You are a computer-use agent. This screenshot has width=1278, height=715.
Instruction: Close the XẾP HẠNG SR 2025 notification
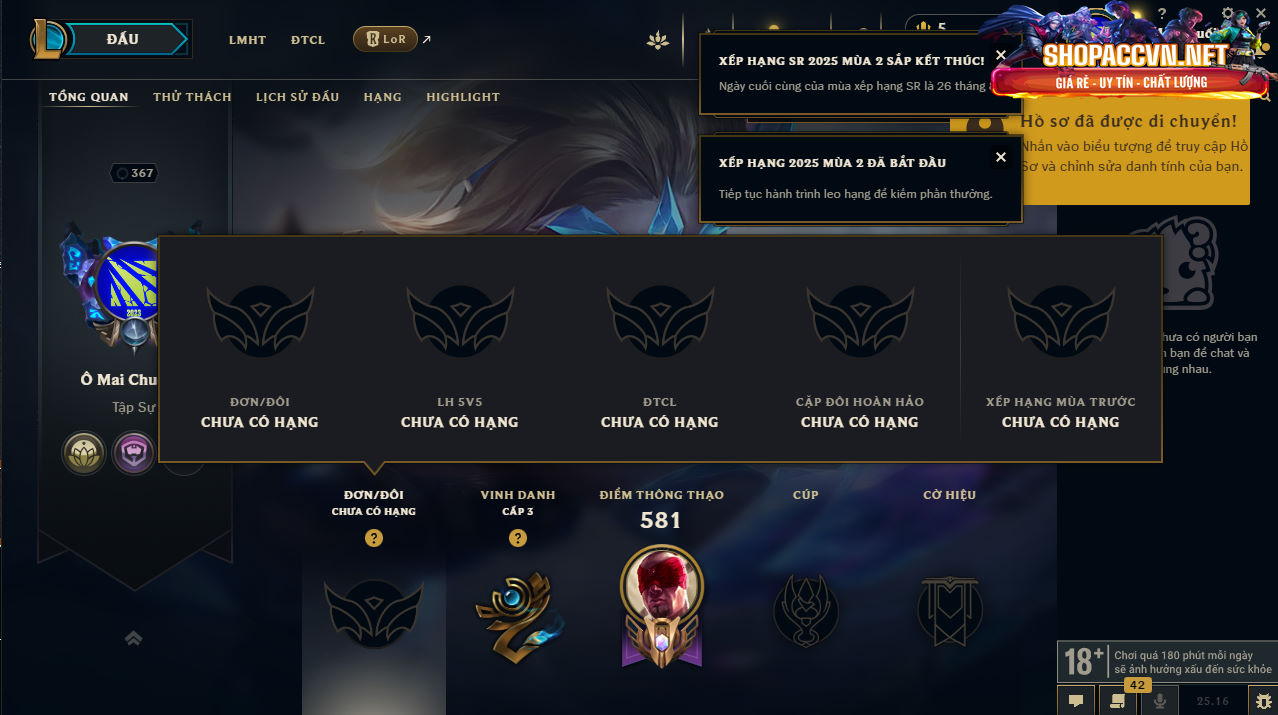(x=1001, y=55)
